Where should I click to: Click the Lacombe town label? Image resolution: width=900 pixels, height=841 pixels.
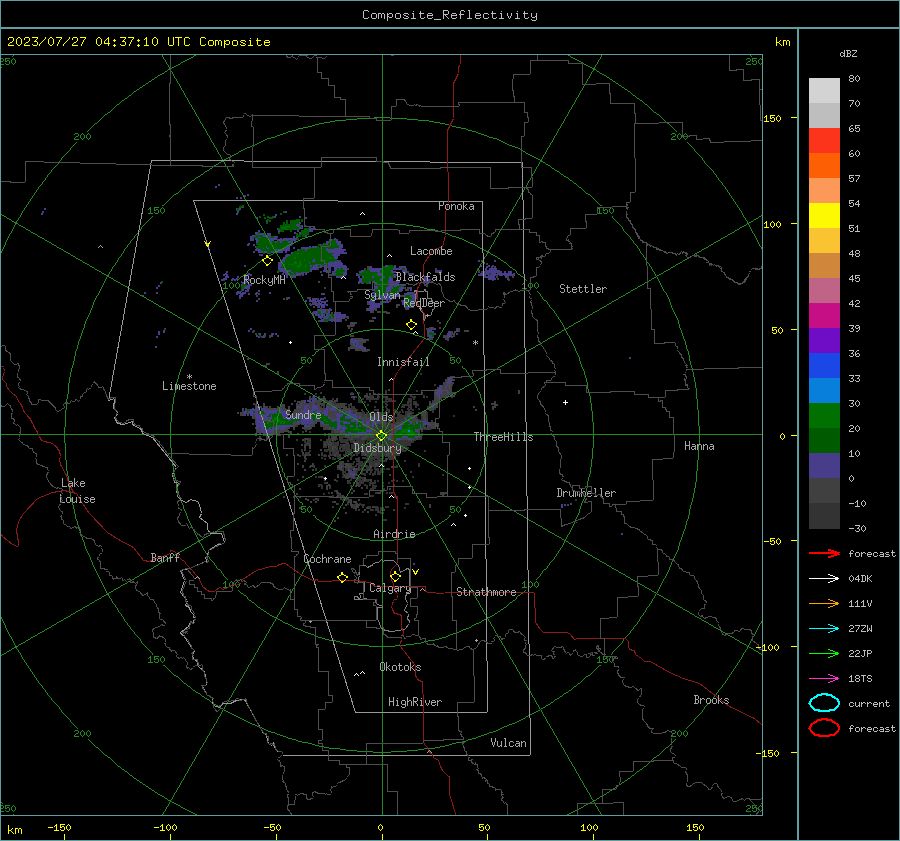(431, 251)
